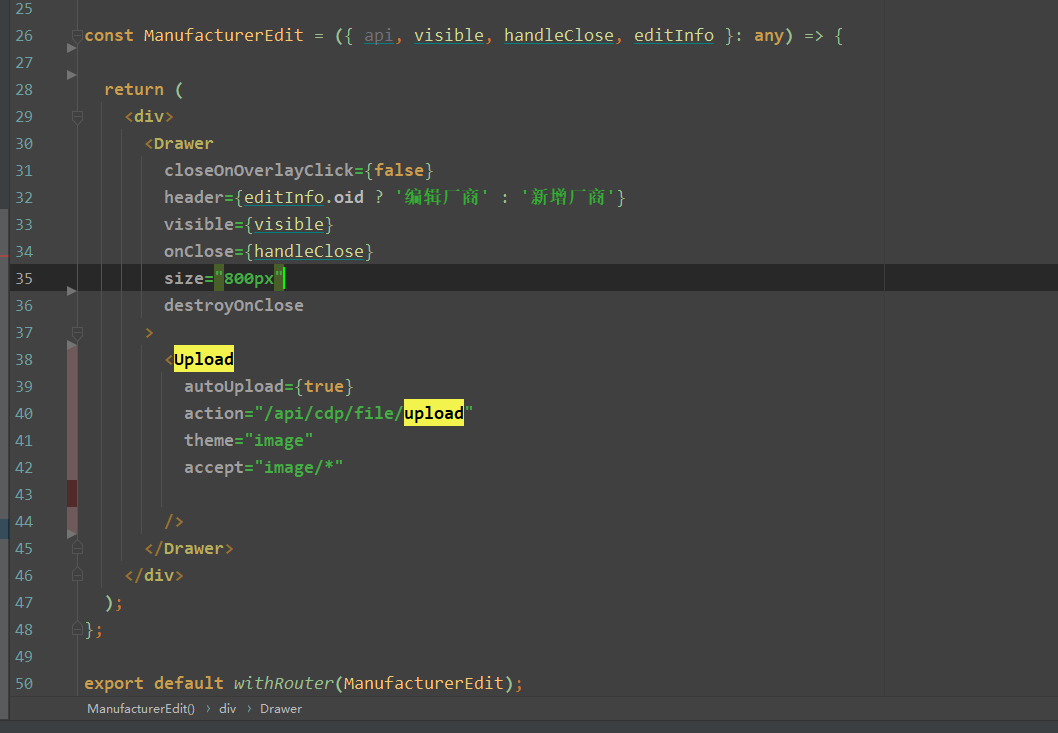Click ManufacturerEdit on line 50
The height and width of the screenshot is (733, 1058).
click(x=424, y=683)
